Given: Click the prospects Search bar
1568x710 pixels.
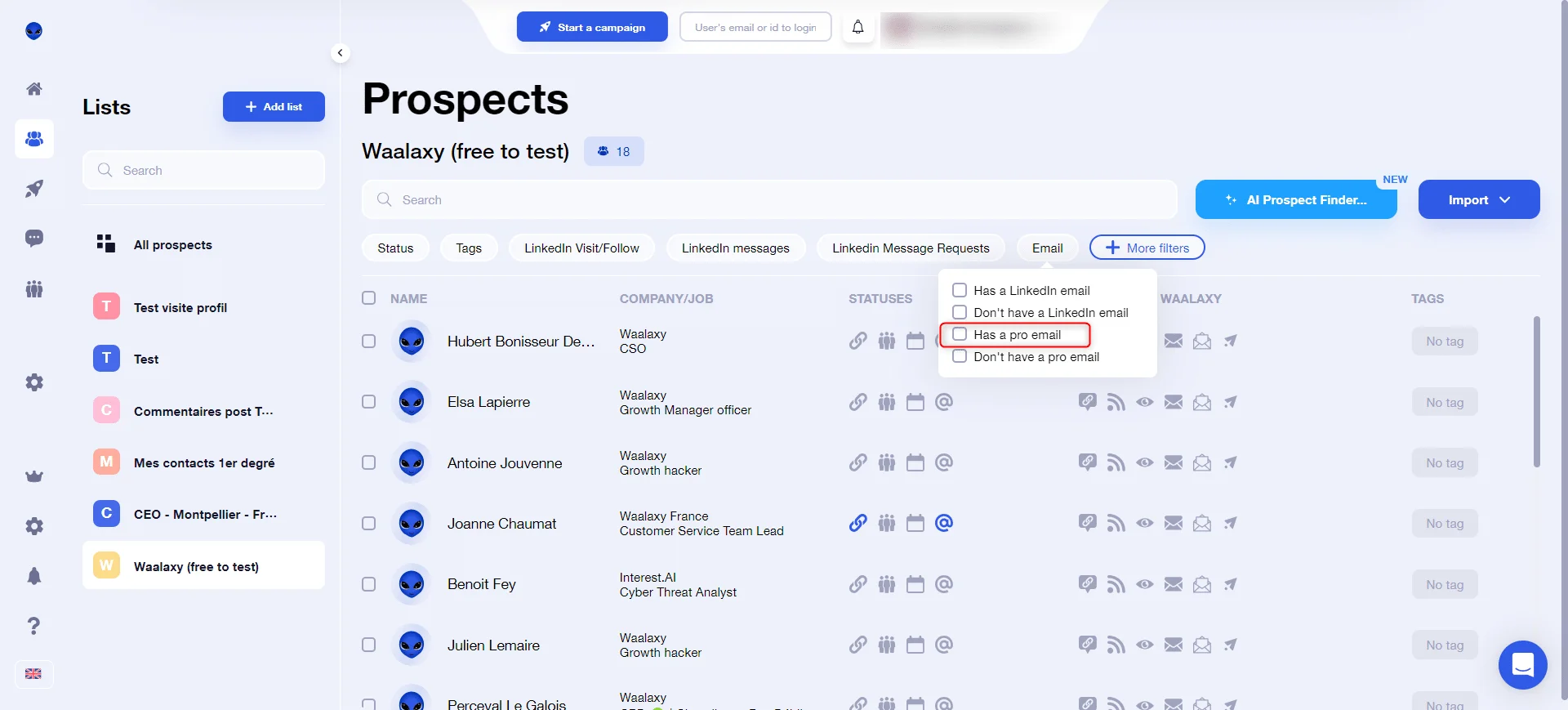Looking at the screenshot, I should pyautogui.click(x=769, y=199).
